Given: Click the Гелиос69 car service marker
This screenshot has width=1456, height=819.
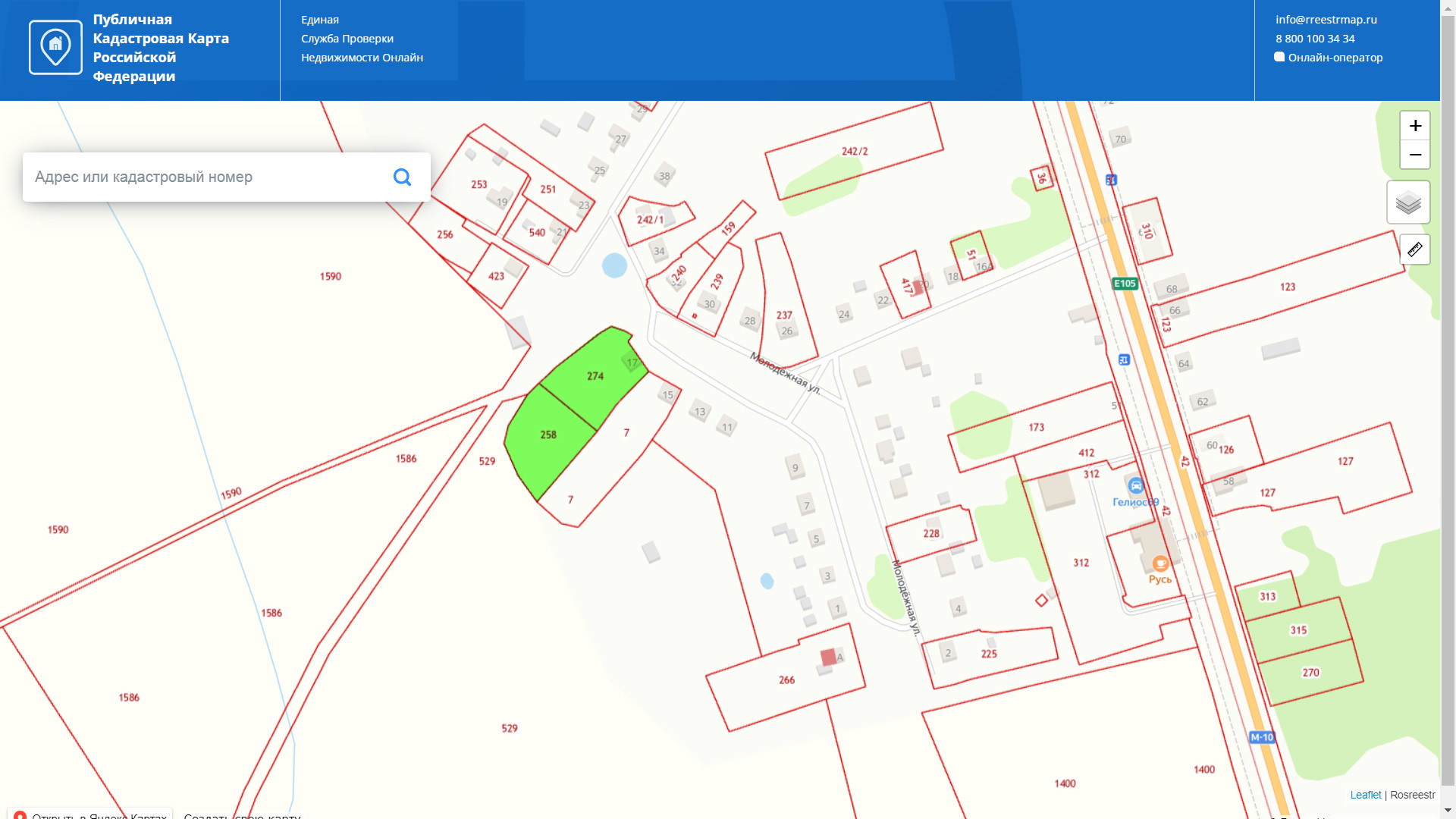Looking at the screenshot, I should tap(1135, 485).
